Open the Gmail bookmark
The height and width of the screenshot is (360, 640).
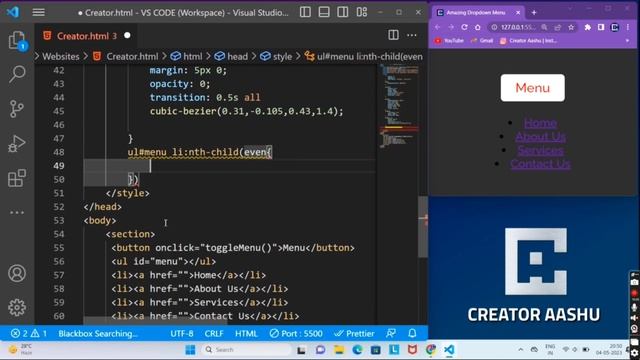[x=482, y=41]
